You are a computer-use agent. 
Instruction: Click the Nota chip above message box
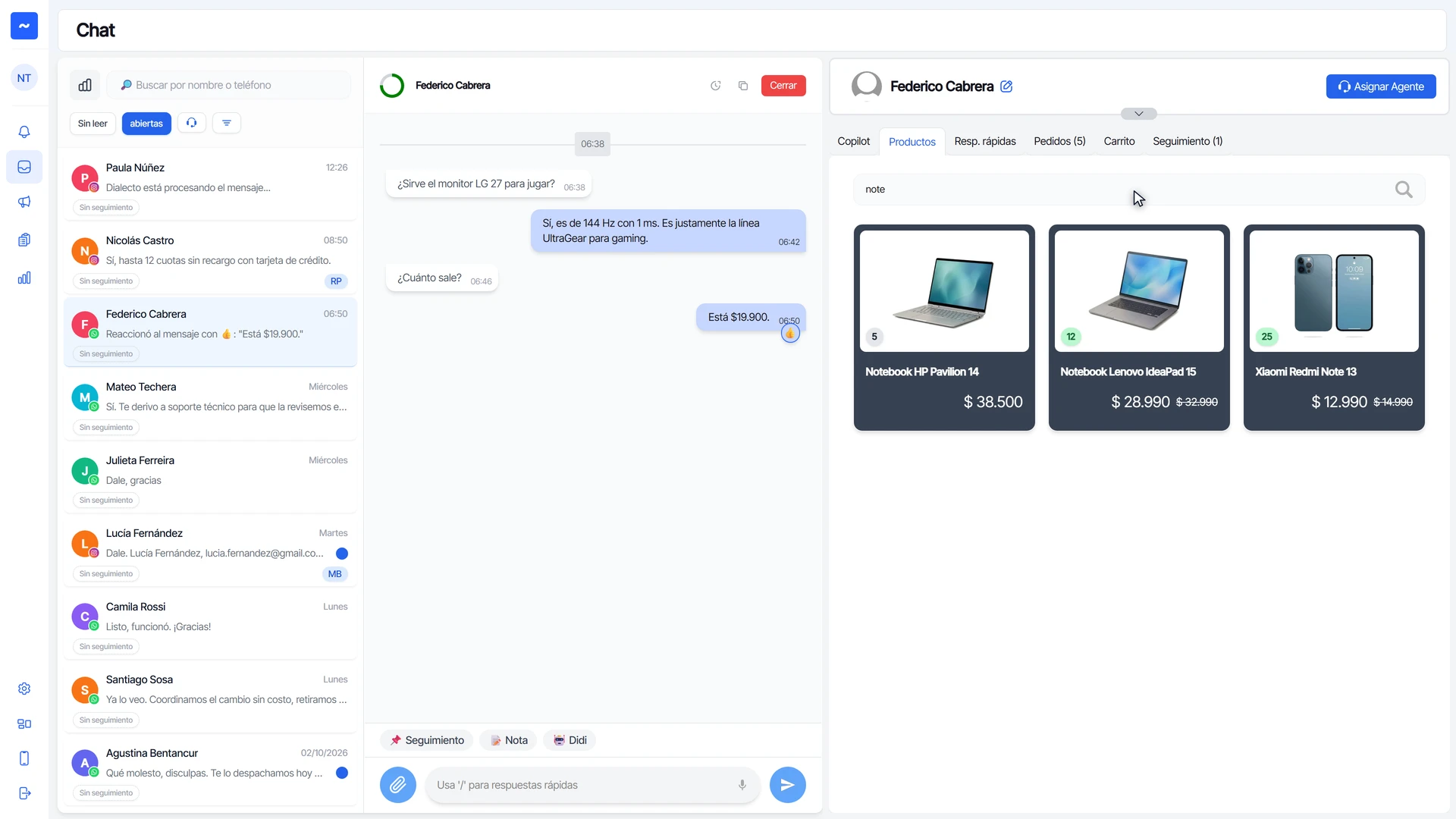click(509, 740)
